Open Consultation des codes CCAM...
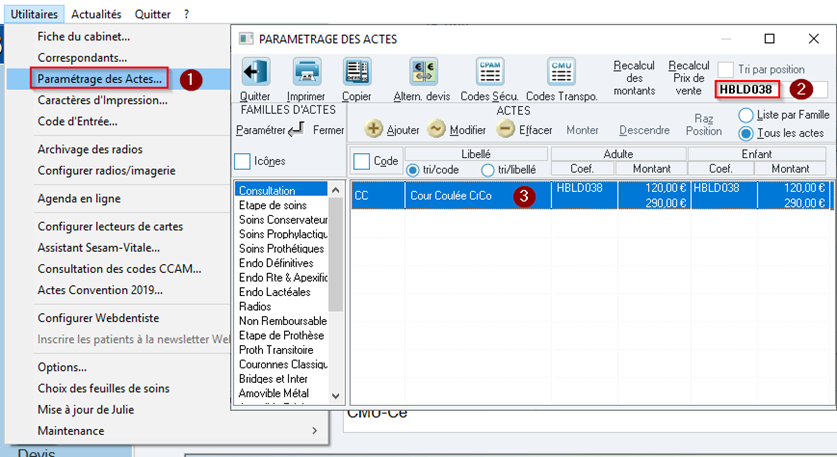The image size is (837, 457). coord(119,269)
